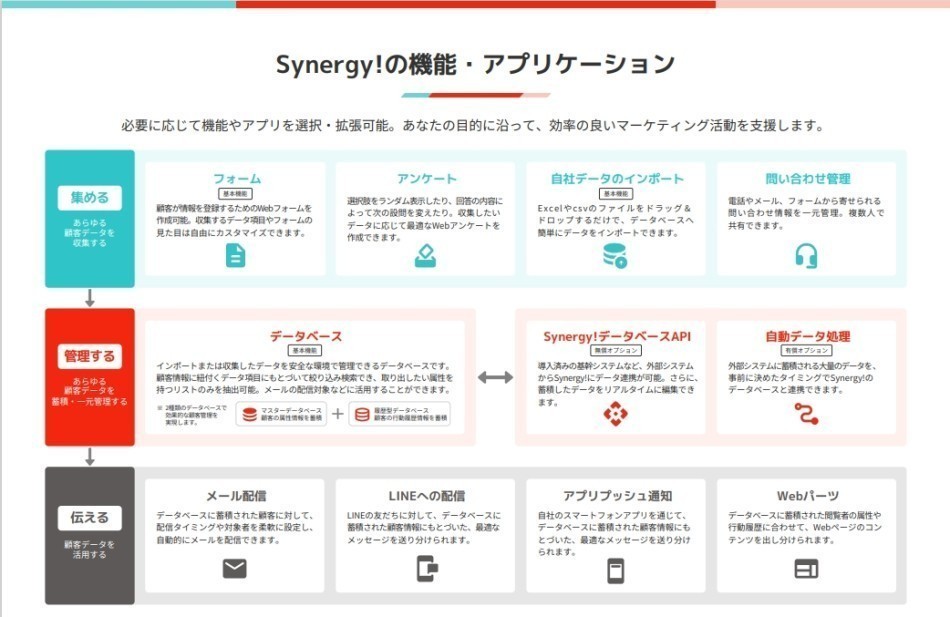The image size is (950, 617).
Task: Click the database import icon
Action: [615, 256]
